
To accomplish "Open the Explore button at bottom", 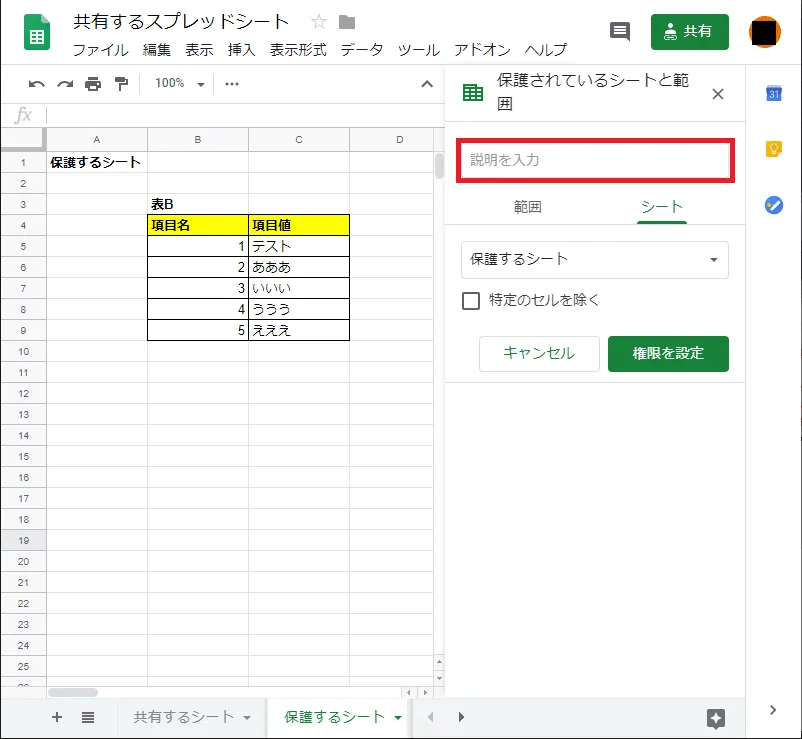I will (x=716, y=718).
